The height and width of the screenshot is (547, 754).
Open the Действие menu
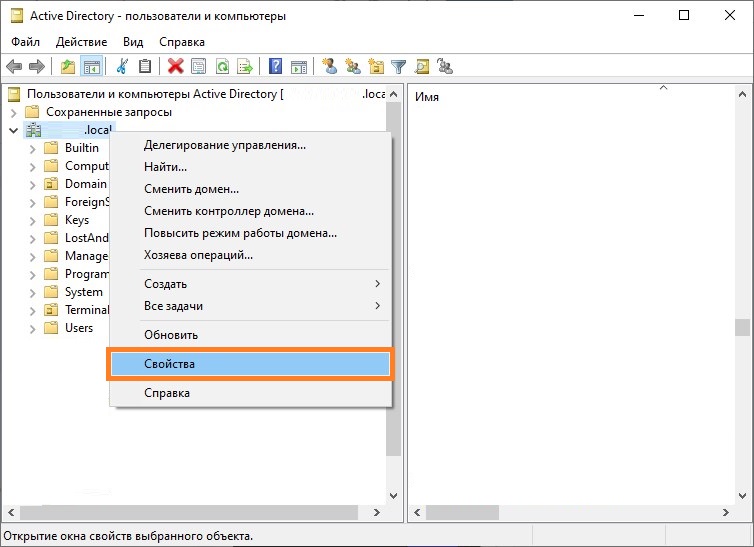(x=81, y=42)
